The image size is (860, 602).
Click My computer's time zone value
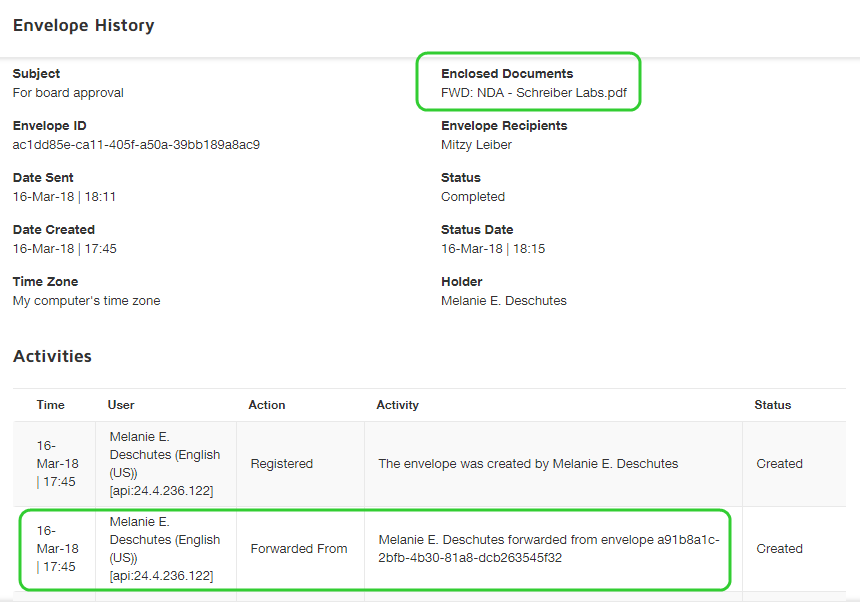[86, 301]
